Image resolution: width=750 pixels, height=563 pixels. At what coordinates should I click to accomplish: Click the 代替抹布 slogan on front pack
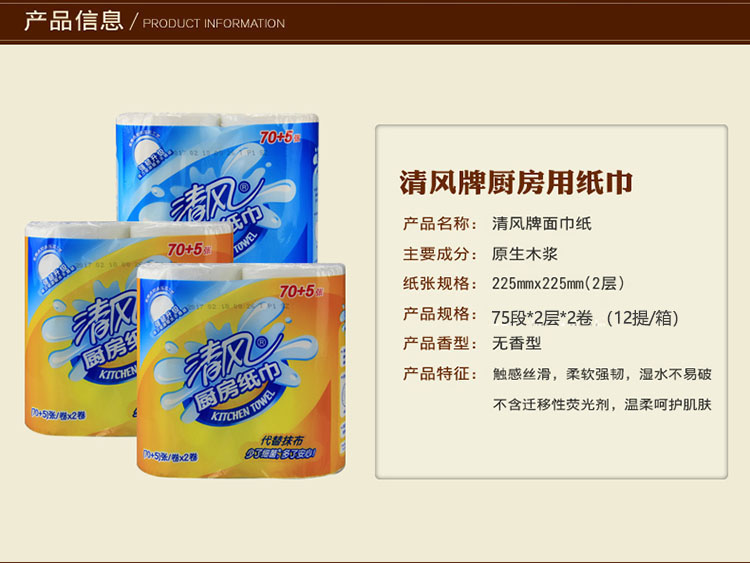[281, 440]
